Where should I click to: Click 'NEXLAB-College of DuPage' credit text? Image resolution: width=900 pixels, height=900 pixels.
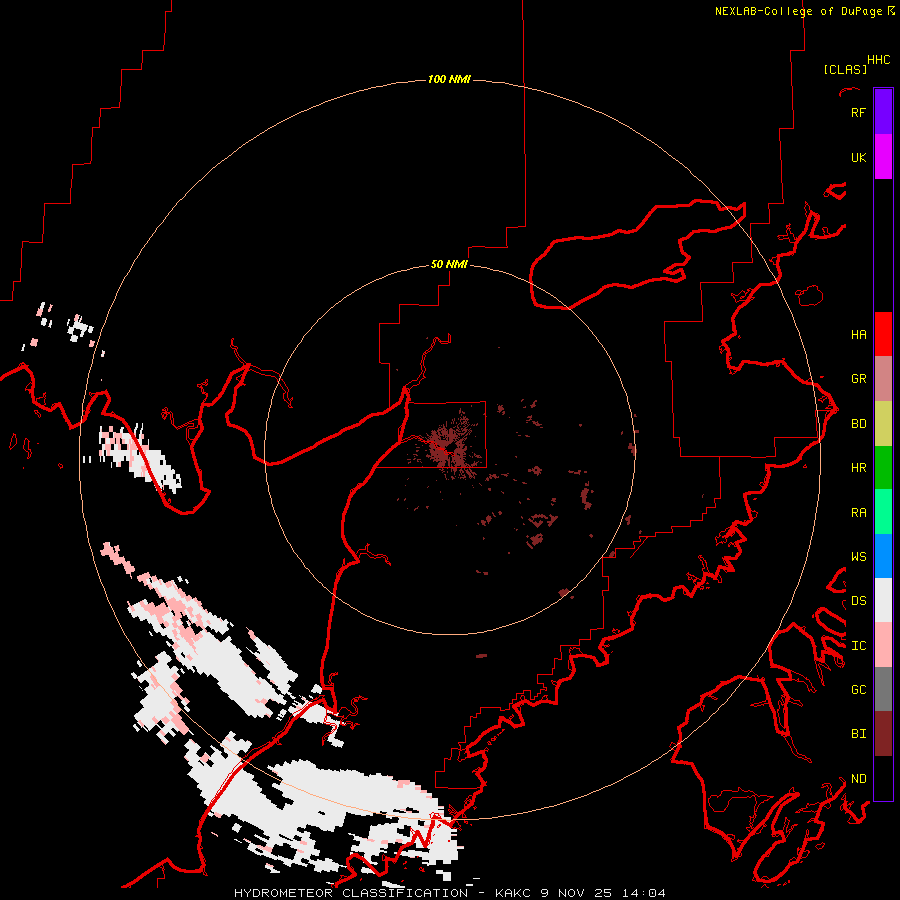point(798,11)
